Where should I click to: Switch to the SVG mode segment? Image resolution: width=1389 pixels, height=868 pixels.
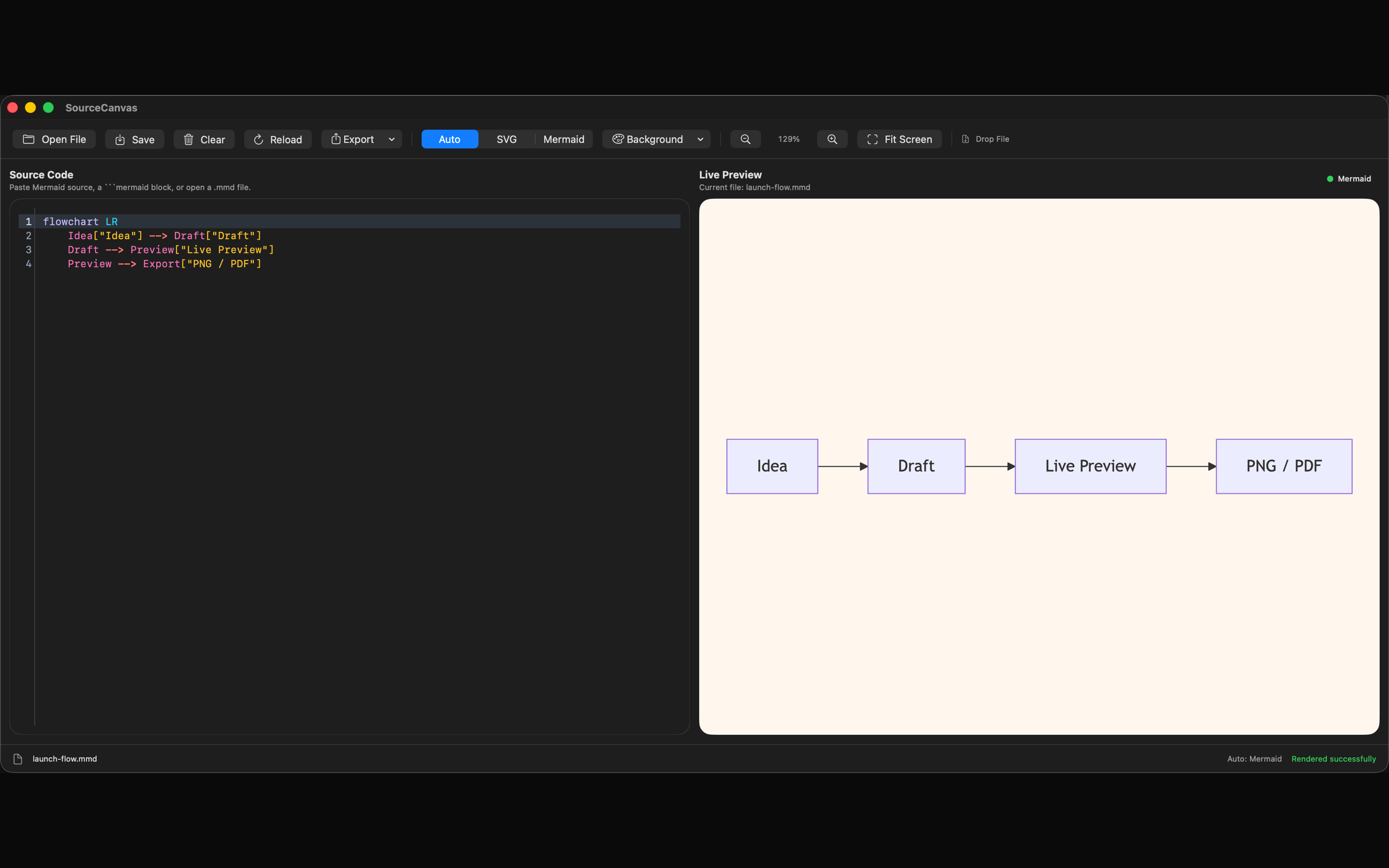coord(506,139)
